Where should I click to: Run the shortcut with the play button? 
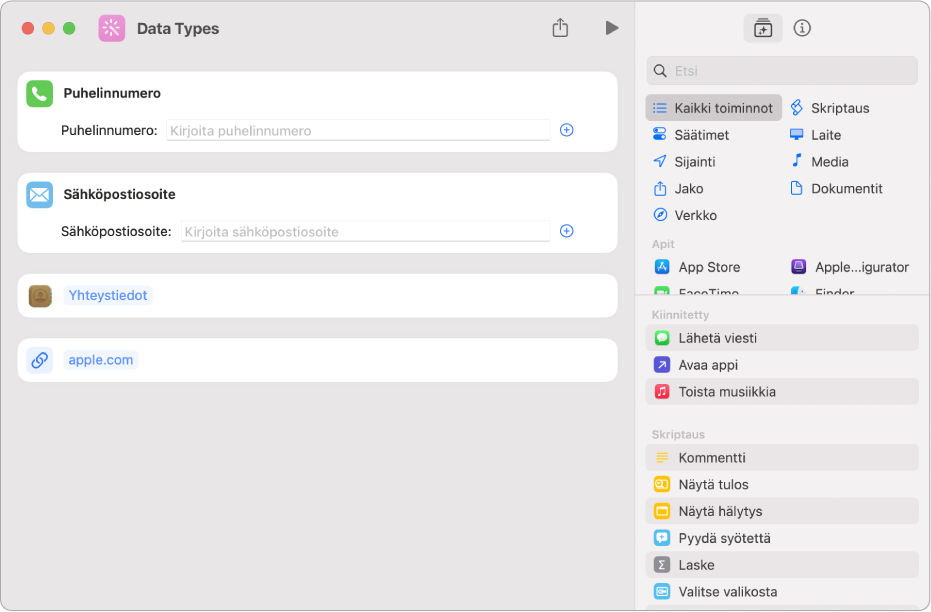[x=612, y=28]
